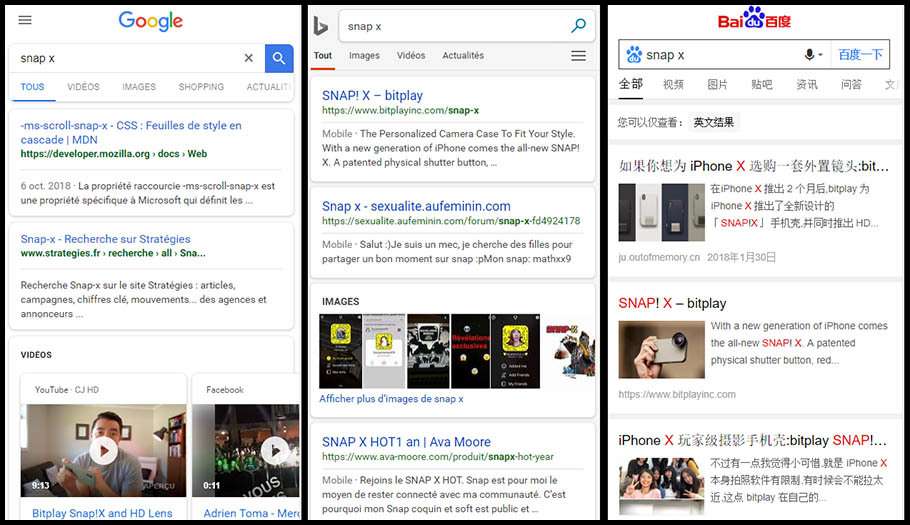Open SNAP! X – bitplay Baidu result
The image size is (910, 525).
pyautogui.click(x=672, y=303)
